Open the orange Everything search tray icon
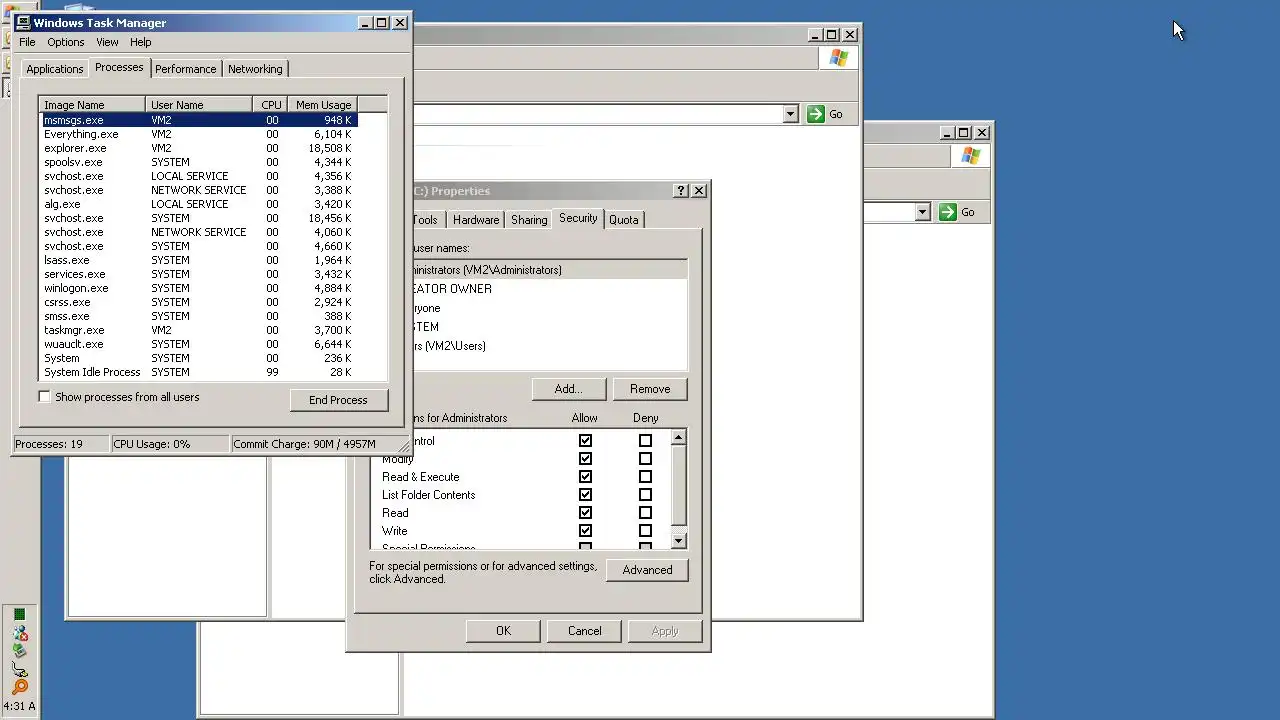The width and height of the screenshot is (1280, 720). [x=19, y=686]
